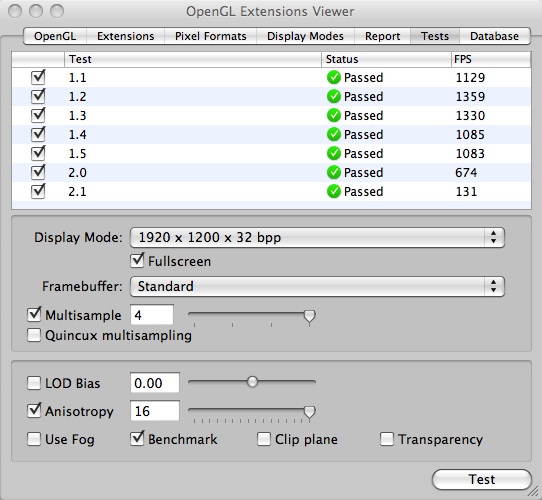Image resolution: width=542 pixels, height=500 pixels.
Task: Open the Display Modes tab
Action: pyautogui.click(x=305, y=36)
